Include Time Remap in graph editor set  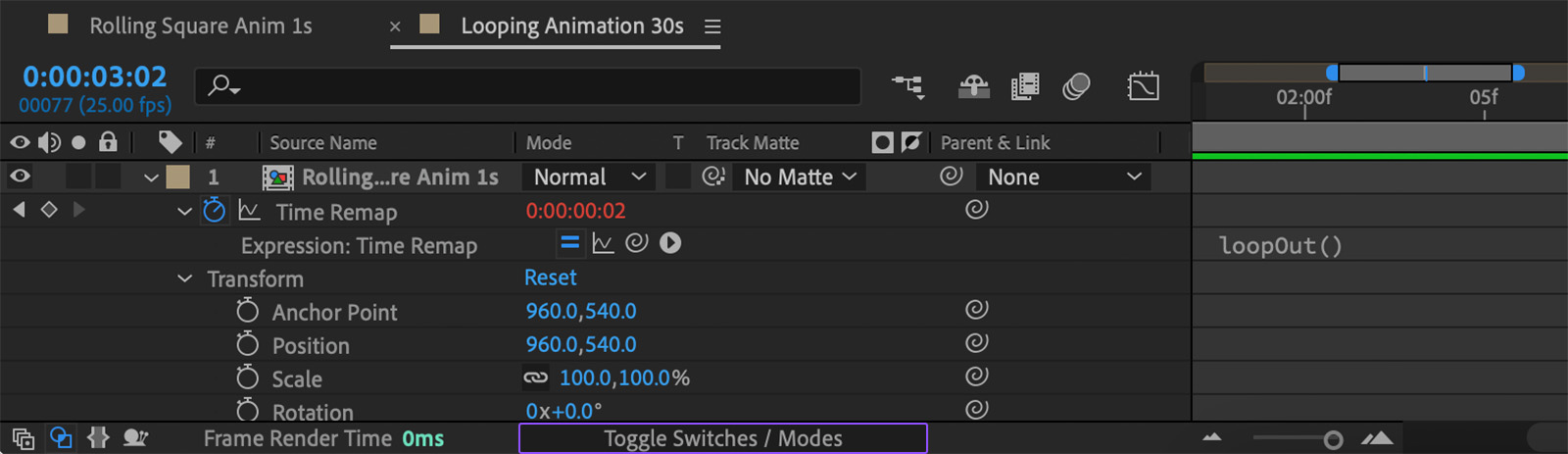tap(249, 211)
